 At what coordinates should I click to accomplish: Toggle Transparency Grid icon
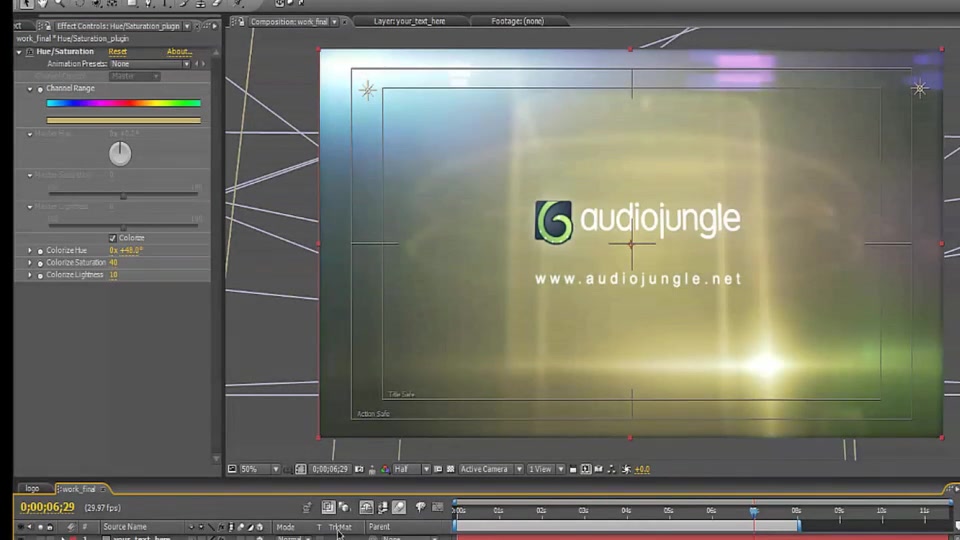451,469
